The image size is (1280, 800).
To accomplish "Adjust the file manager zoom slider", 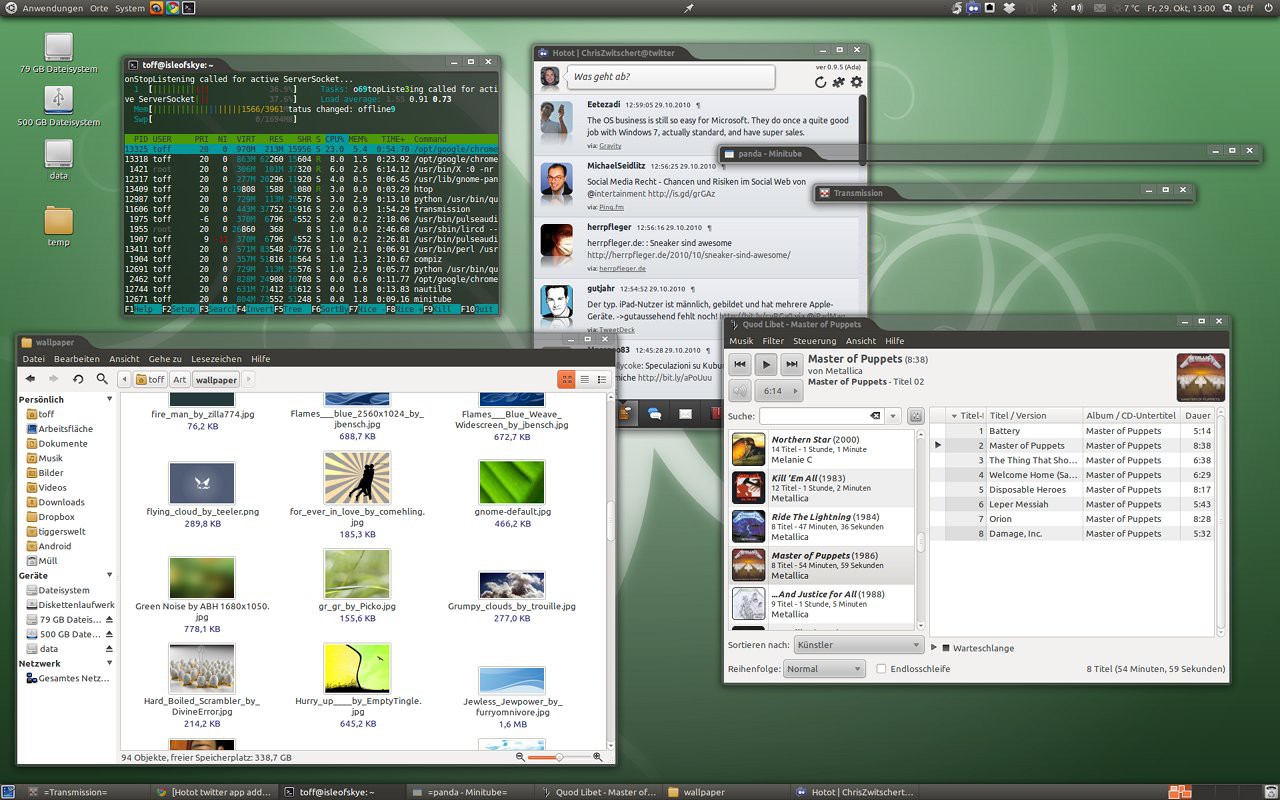I will (559, 757).
